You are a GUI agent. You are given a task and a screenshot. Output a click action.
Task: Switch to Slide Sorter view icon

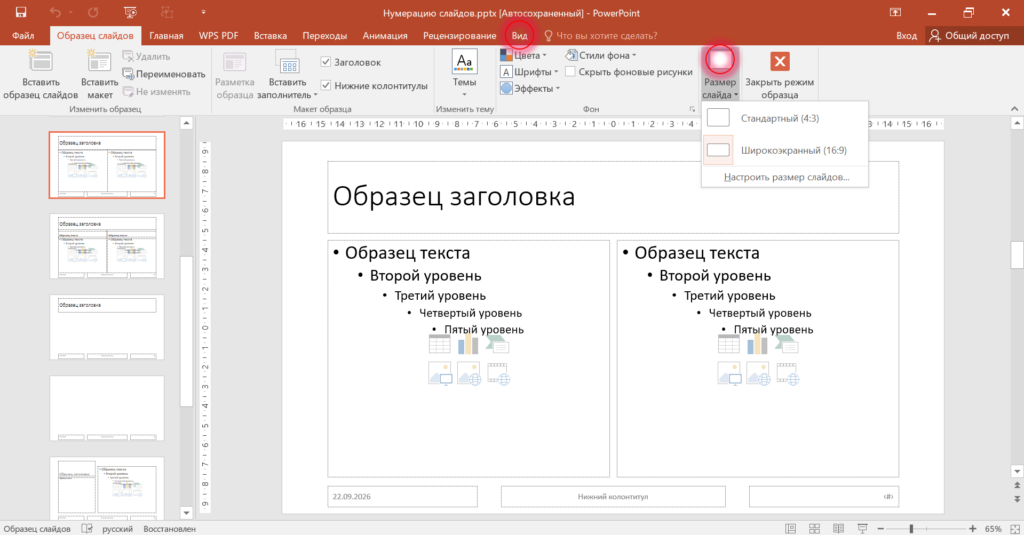pyautogui.click(x=814, y=528)
